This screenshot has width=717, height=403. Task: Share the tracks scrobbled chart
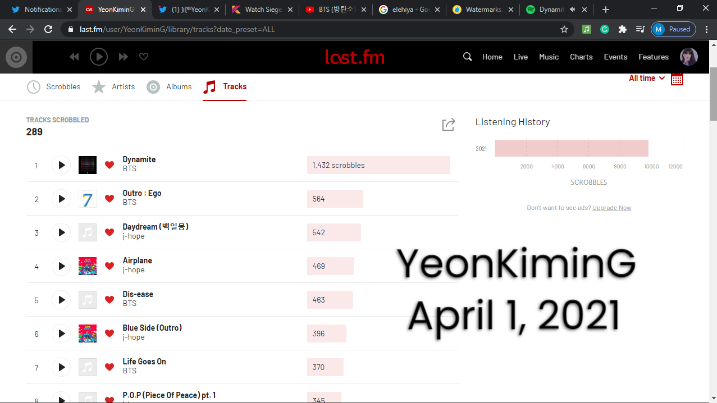[x=448, y=125]
